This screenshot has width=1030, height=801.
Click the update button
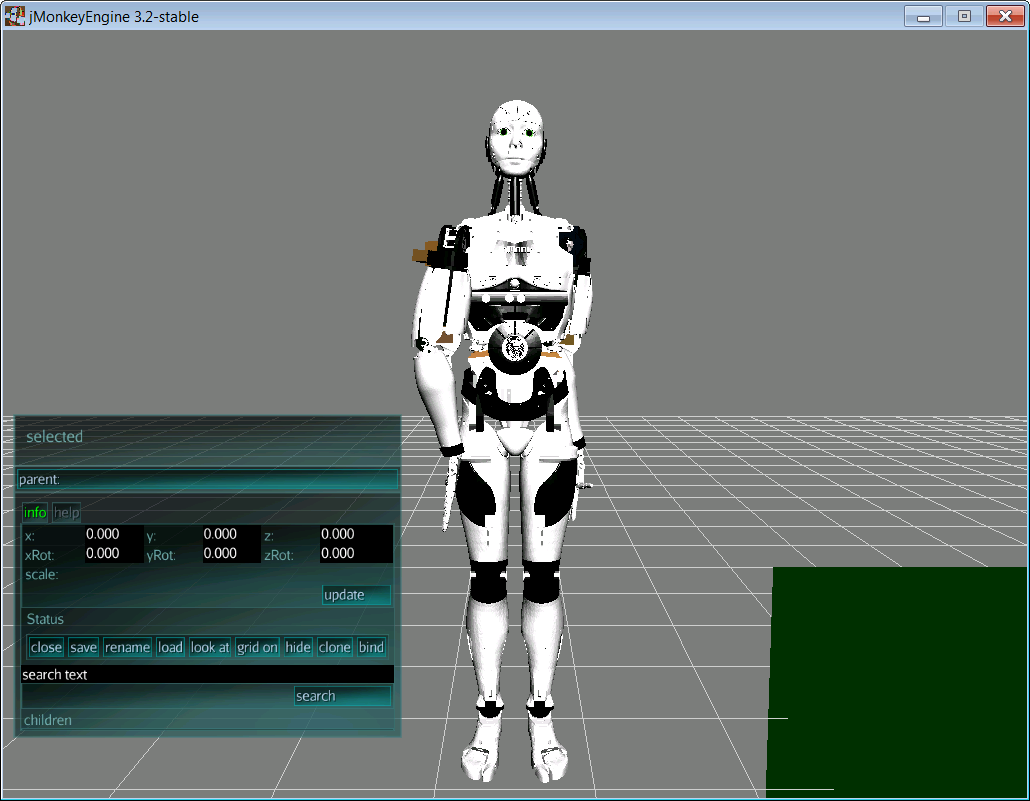point(357,595)
